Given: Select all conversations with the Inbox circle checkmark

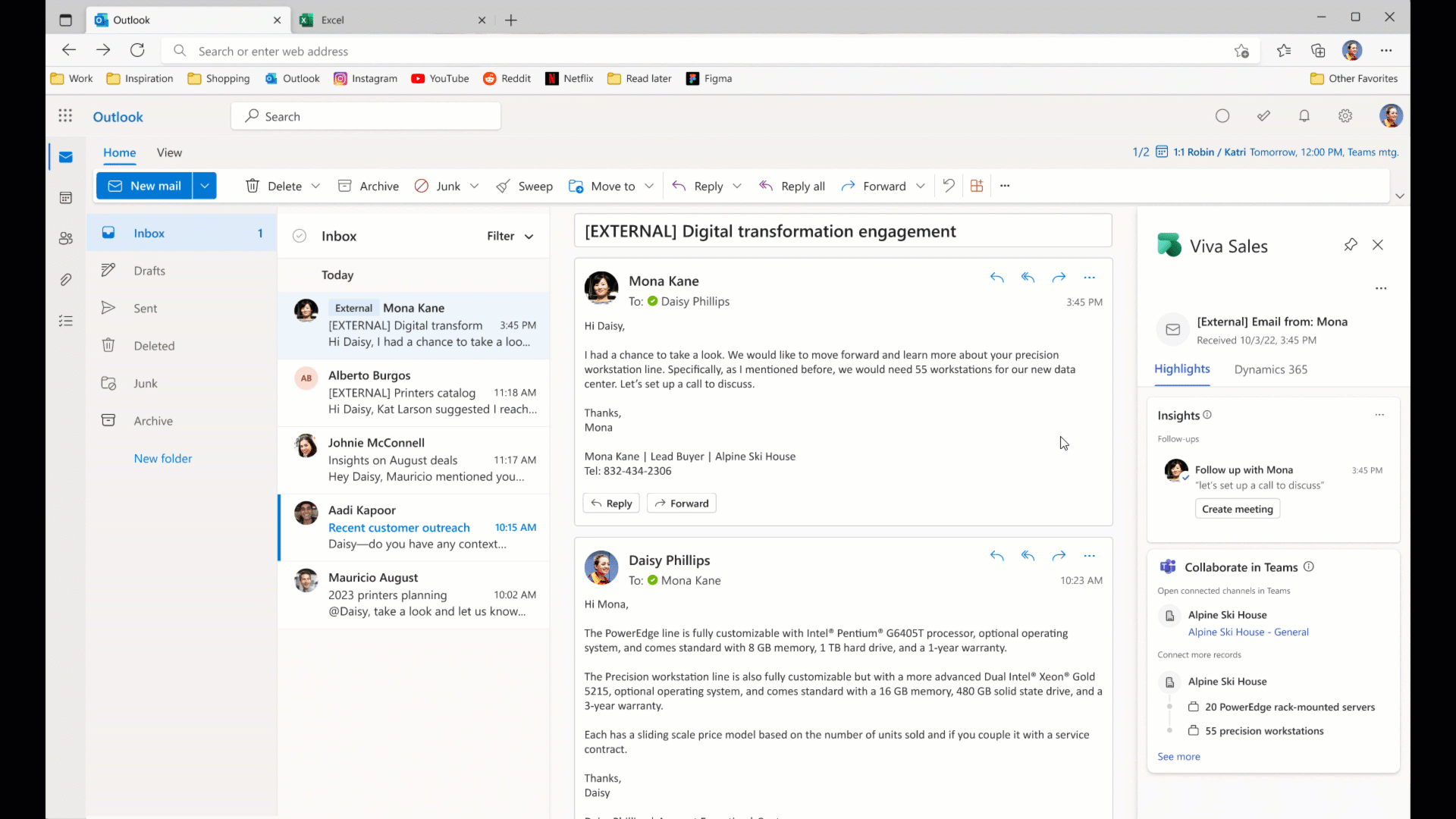Looking at the screenshot, I should 299,236.
